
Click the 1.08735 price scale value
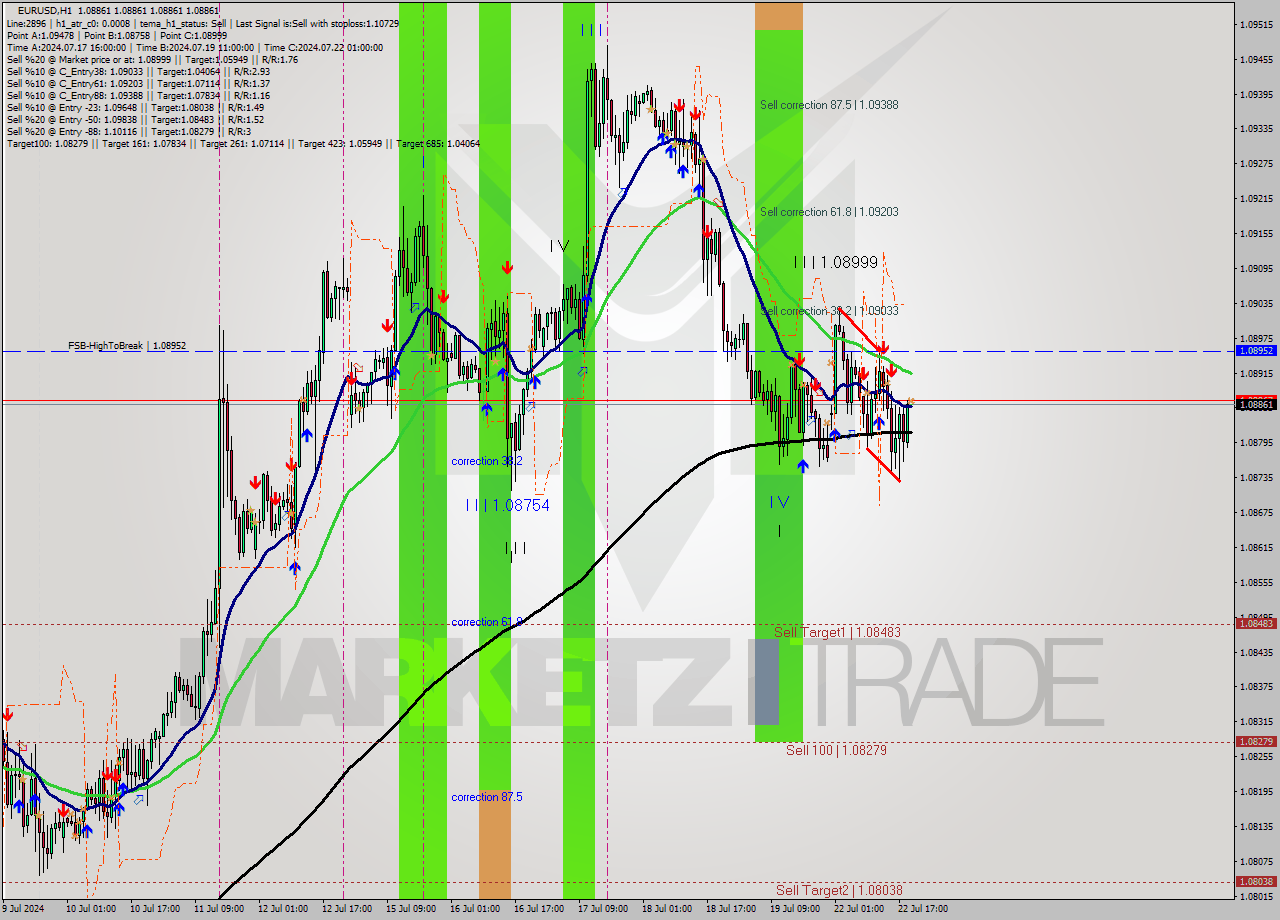click(1256, 477)
